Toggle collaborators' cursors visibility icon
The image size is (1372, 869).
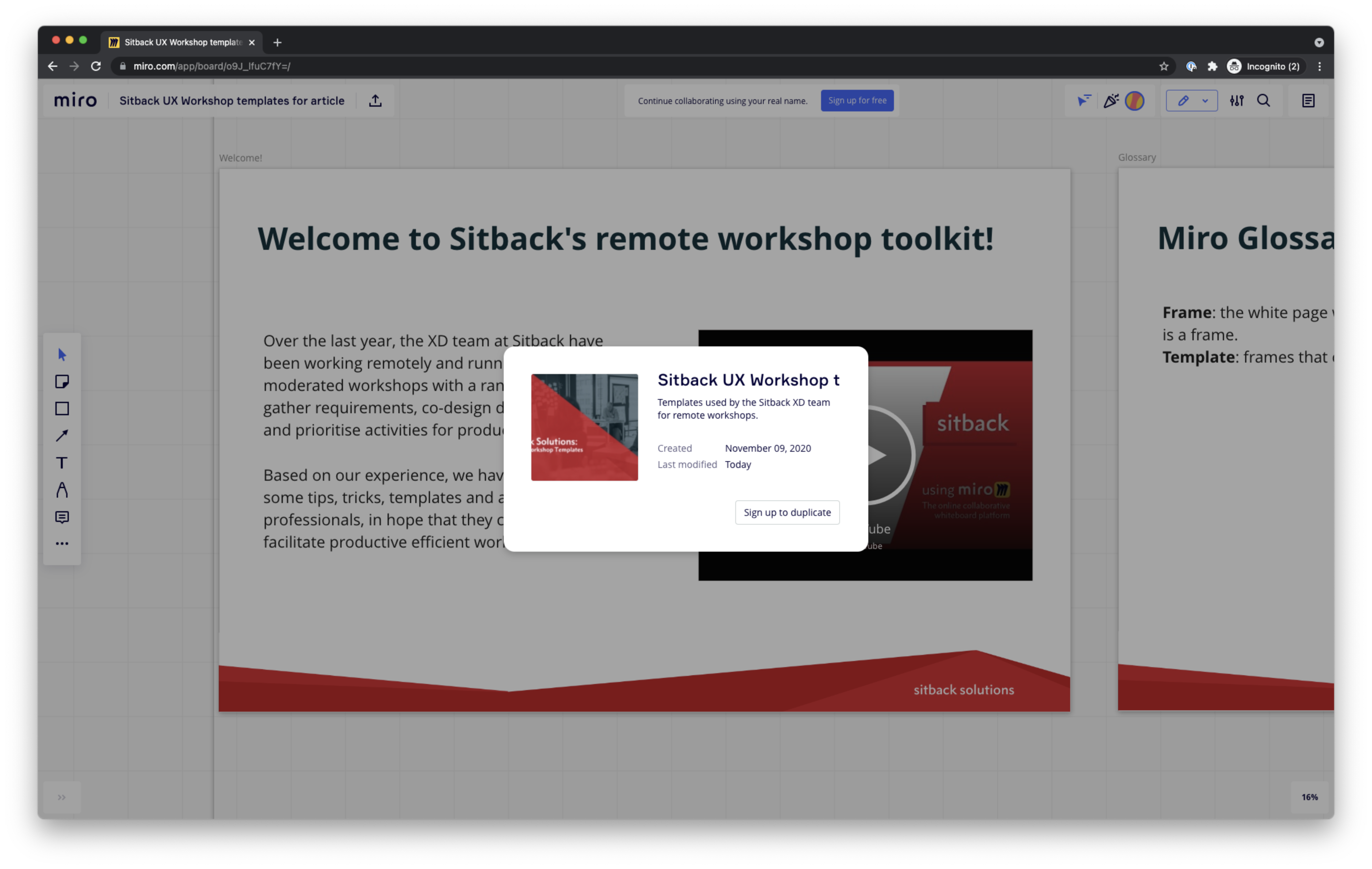pos(1084,101)
